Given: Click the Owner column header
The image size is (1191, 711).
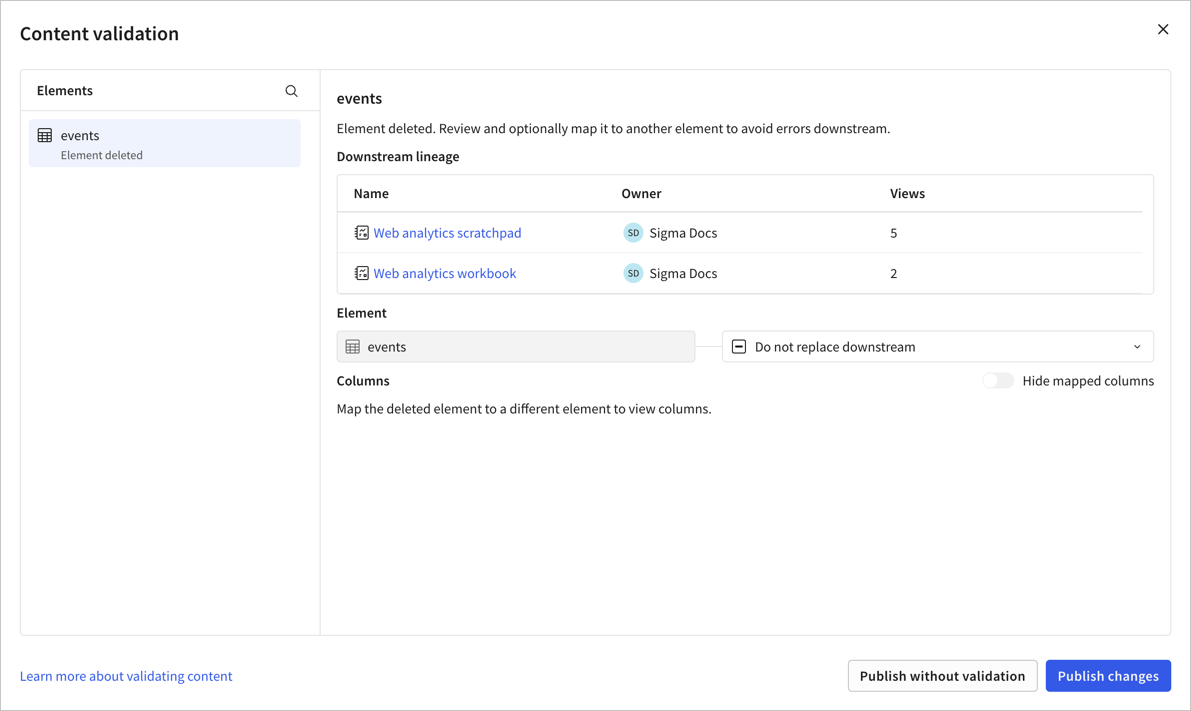Looking at the screenshot, I should tap(641, 193).
